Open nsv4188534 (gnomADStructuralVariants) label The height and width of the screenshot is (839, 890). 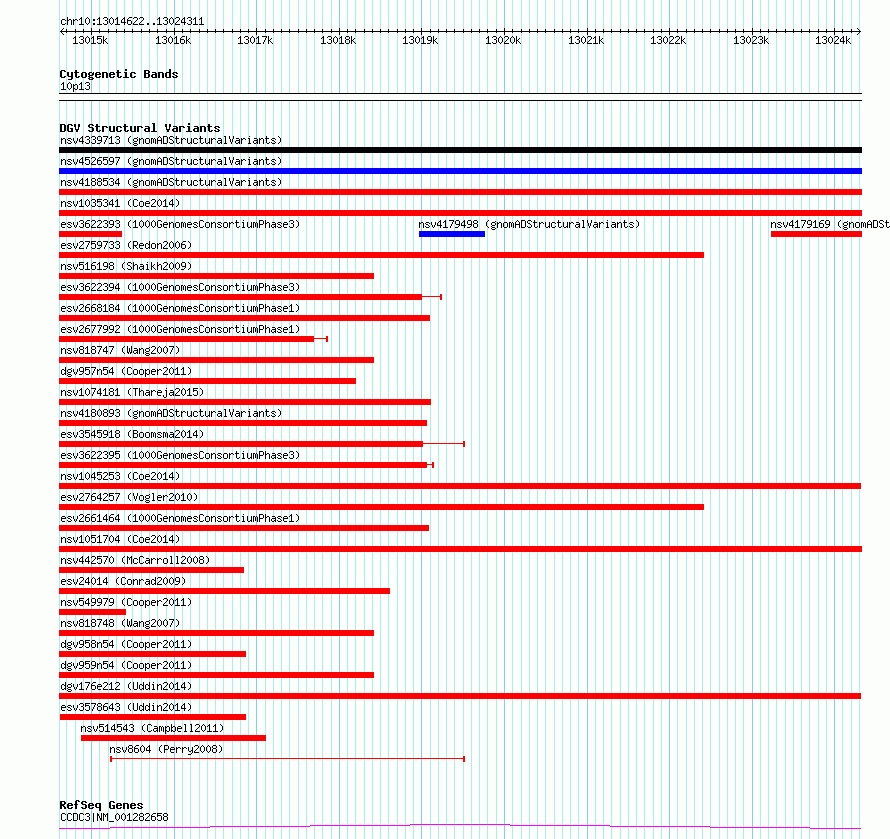(171, 182)
